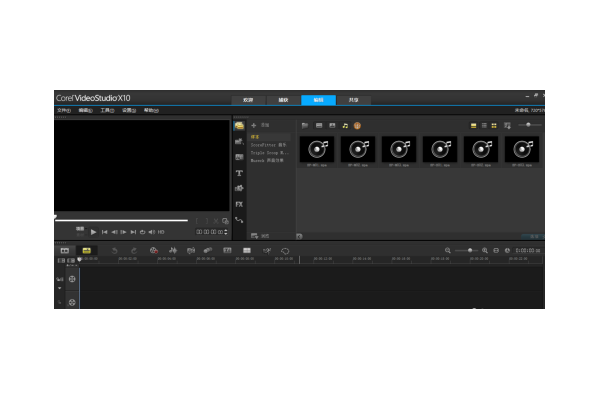This screenshot has width=600, height=400.
Task: Open the Subtitle Editor icon
Action: [x=227, y=250]
